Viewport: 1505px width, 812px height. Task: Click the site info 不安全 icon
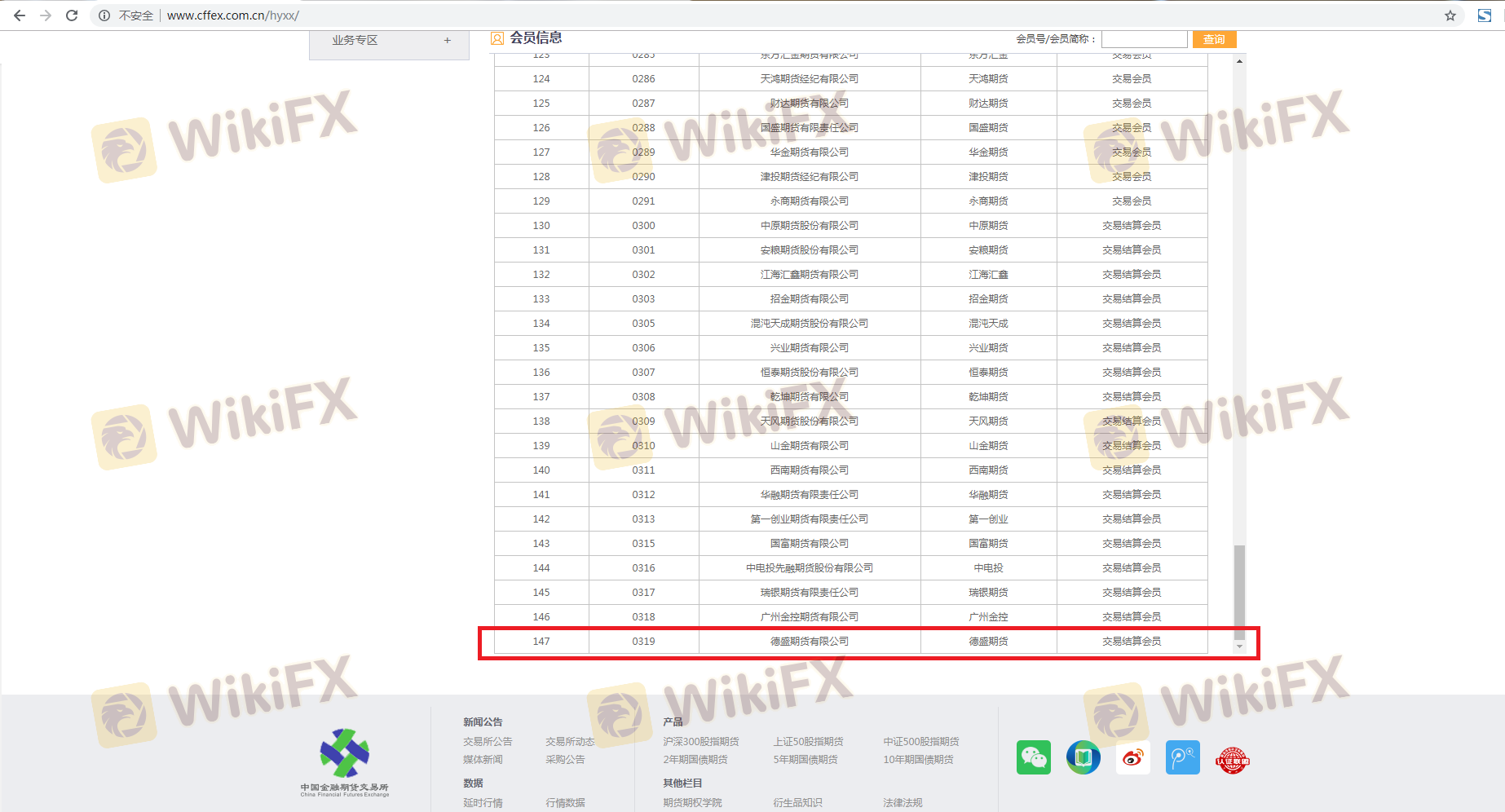(104, 15)
